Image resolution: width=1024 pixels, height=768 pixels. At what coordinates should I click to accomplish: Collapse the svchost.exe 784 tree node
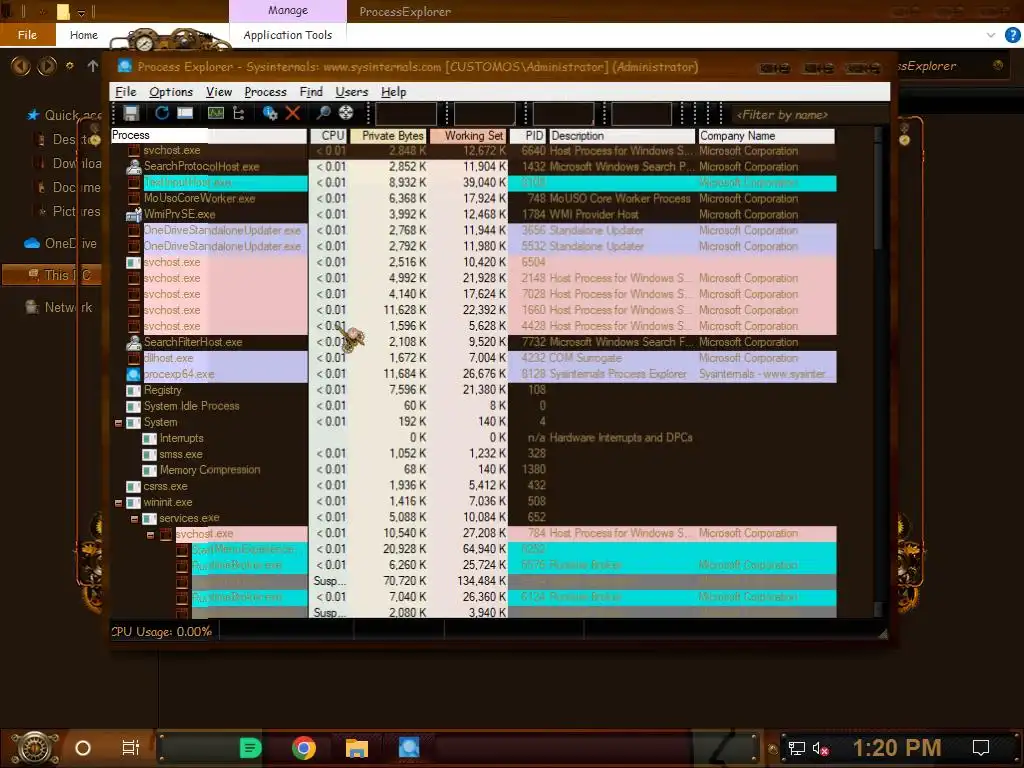coord(150,535)
